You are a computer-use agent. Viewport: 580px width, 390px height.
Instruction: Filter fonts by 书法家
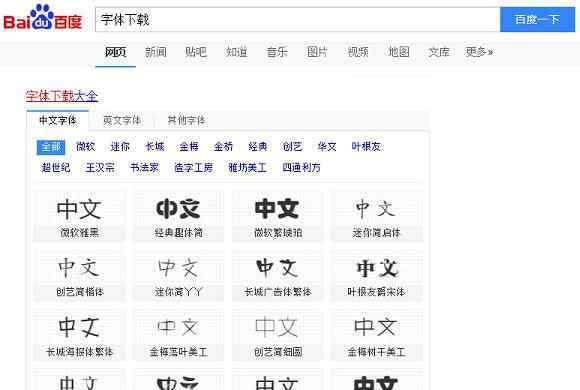(145, 168)
